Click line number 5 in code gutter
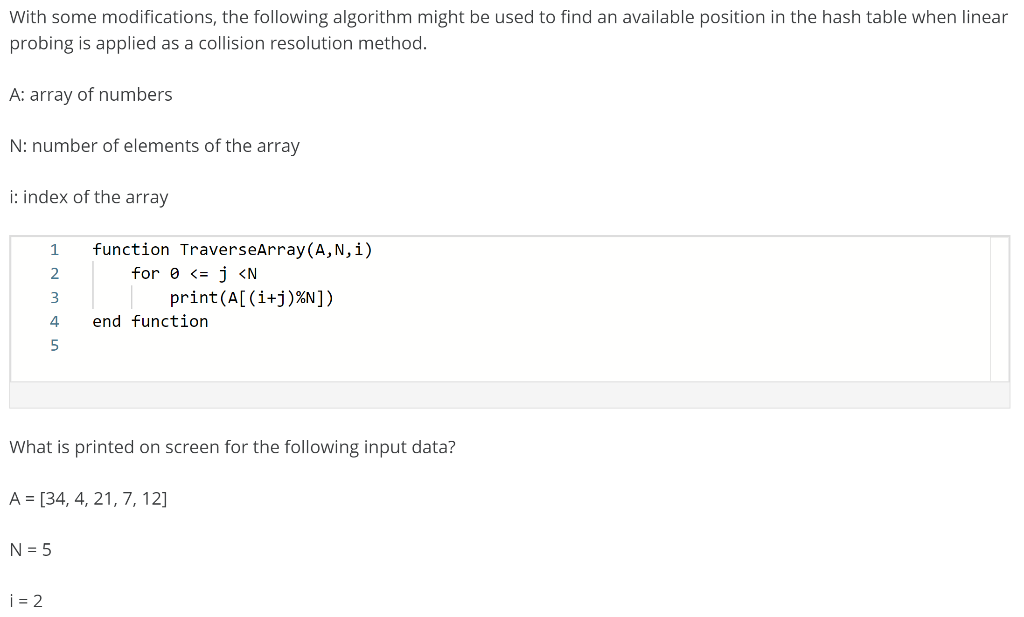This screenshot has height=617, width=1024. pyautogui.click(x=54, y=345)
